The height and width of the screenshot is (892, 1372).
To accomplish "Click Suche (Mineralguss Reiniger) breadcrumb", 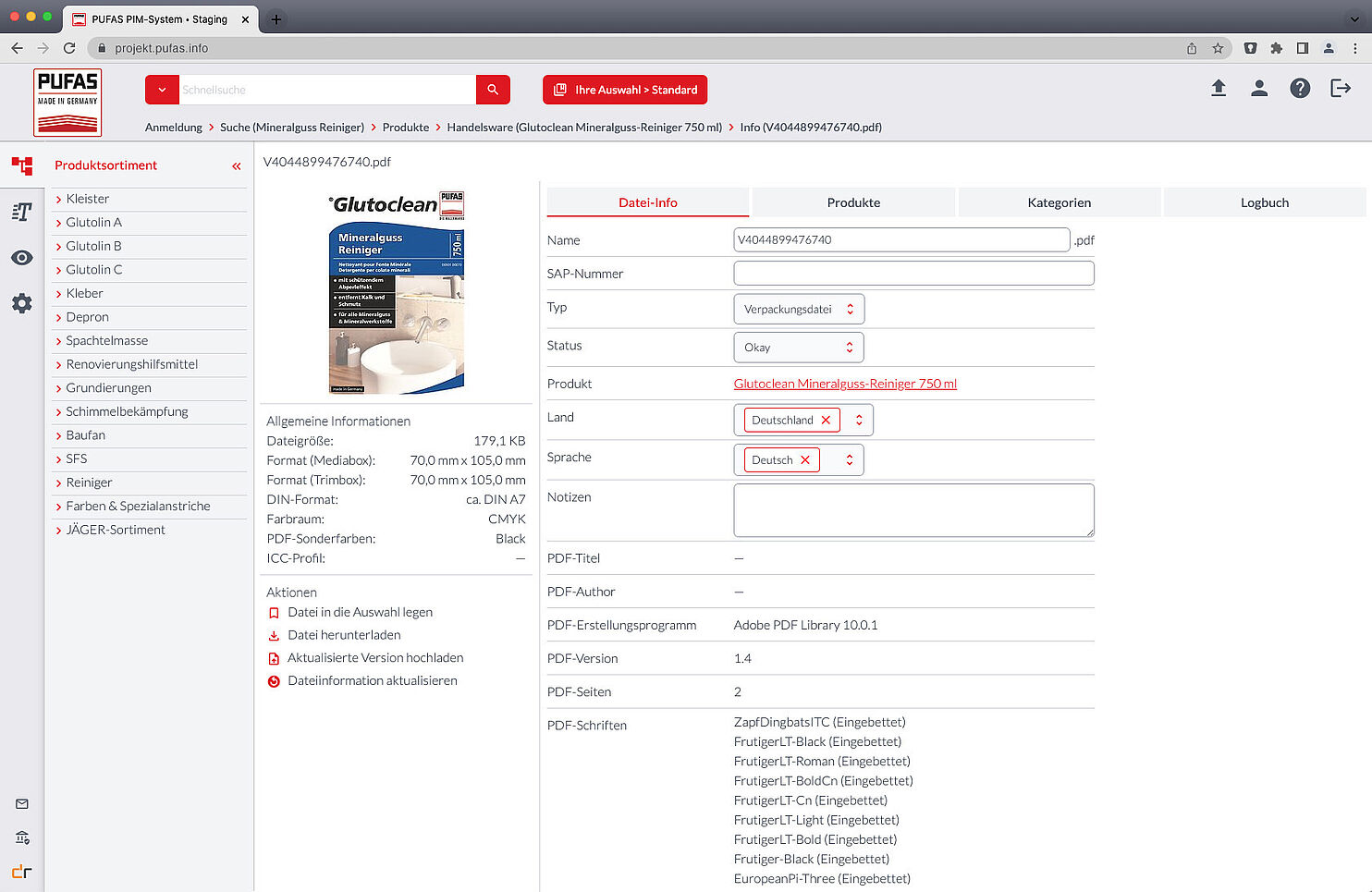I will (x=292, y=128).
